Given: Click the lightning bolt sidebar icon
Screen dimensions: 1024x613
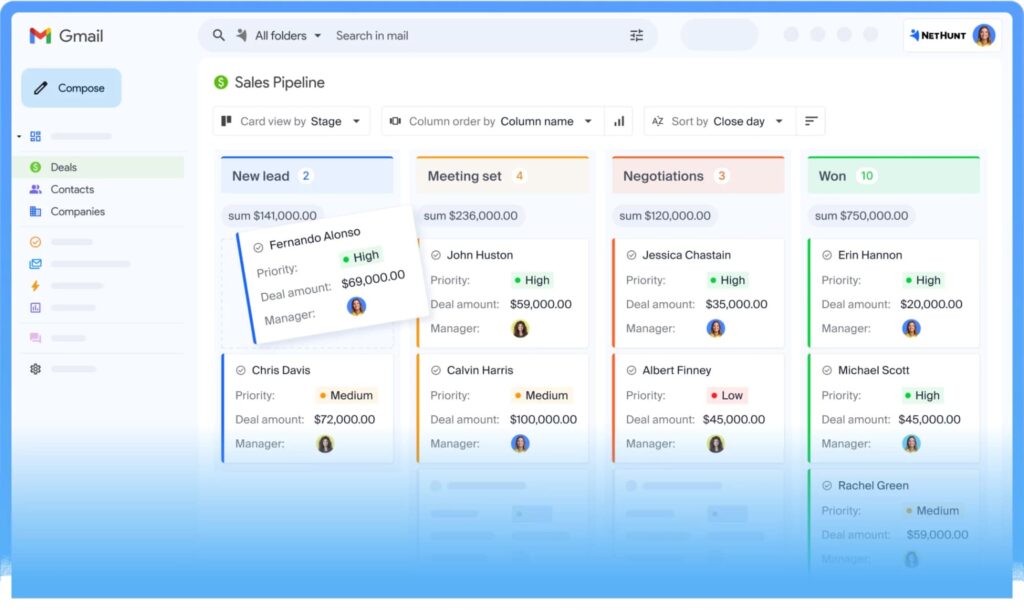Looking at the screenshot, I should pos(36,286).
